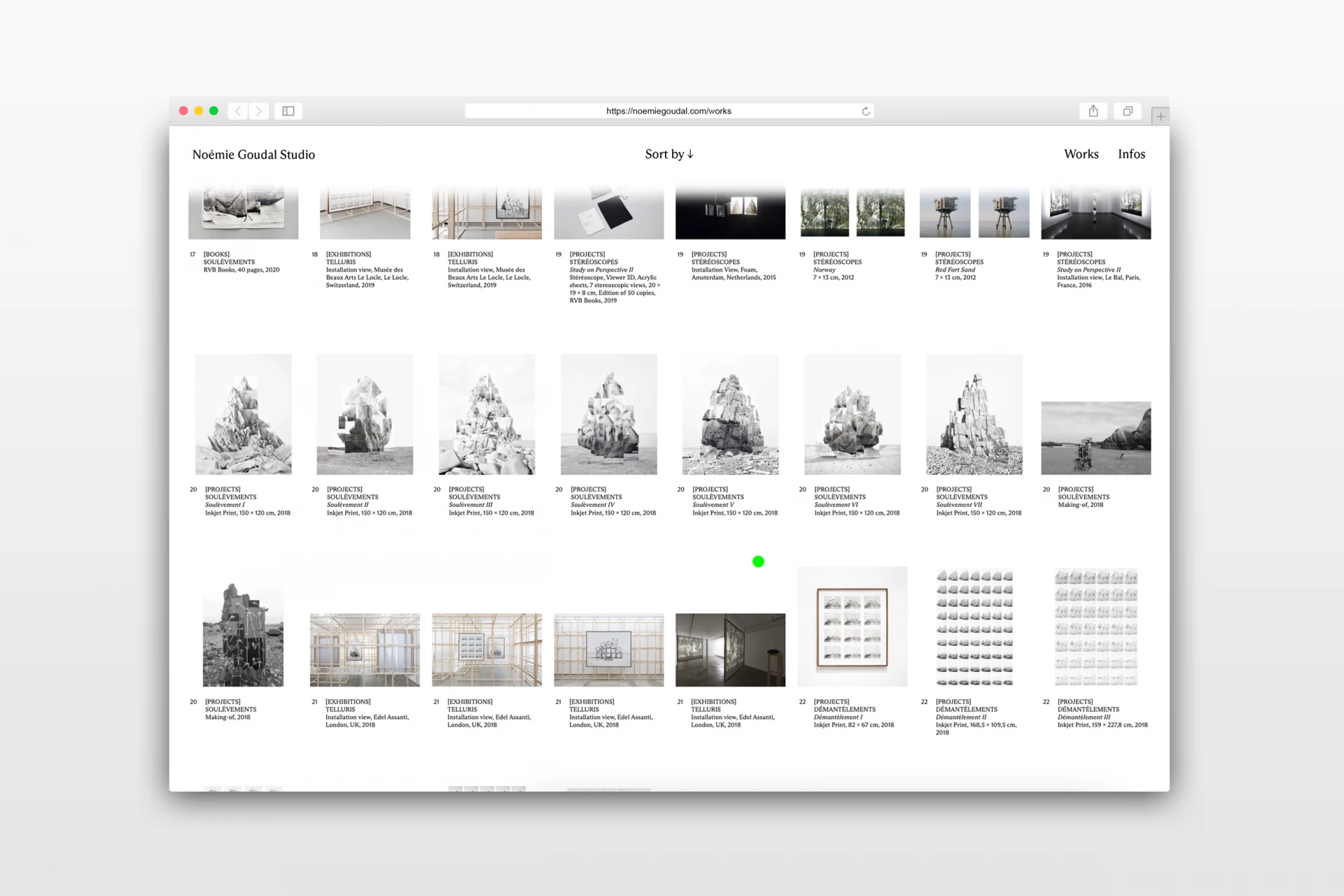Click the URL address bar field

(x=668, y=111)
